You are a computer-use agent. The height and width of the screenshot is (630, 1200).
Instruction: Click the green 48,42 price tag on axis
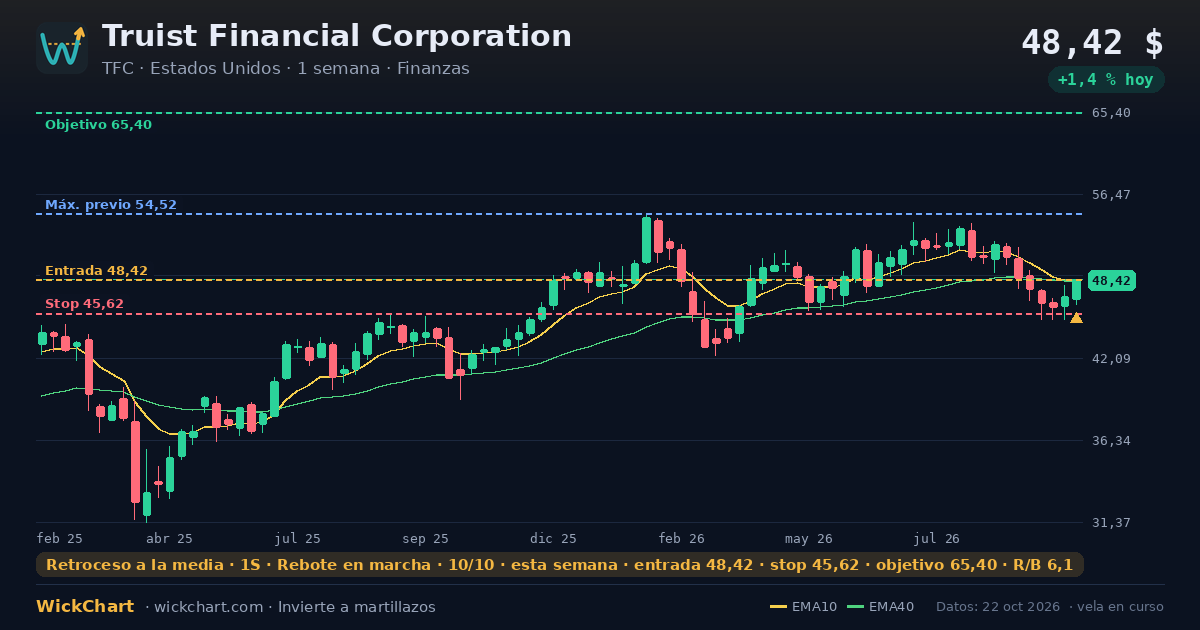(1111, 281)
